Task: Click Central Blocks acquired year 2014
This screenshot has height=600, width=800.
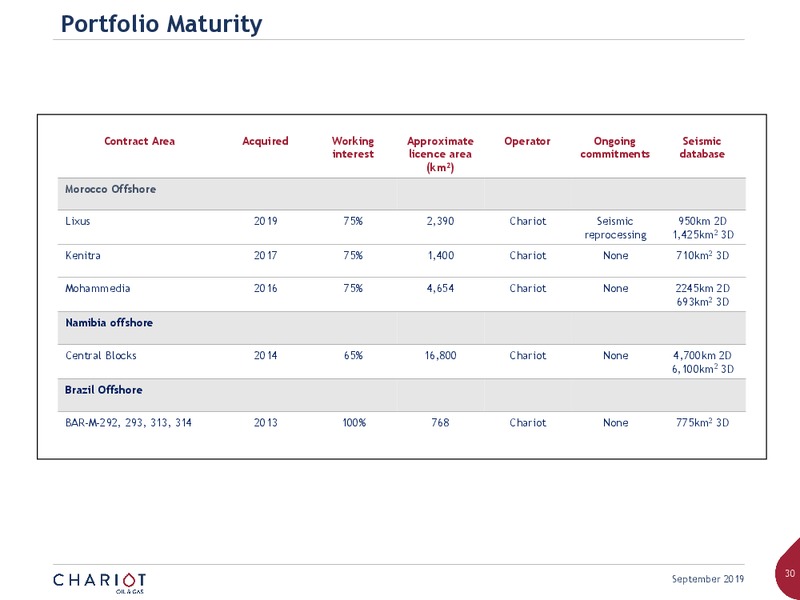Action: click(x=265, y=356)
